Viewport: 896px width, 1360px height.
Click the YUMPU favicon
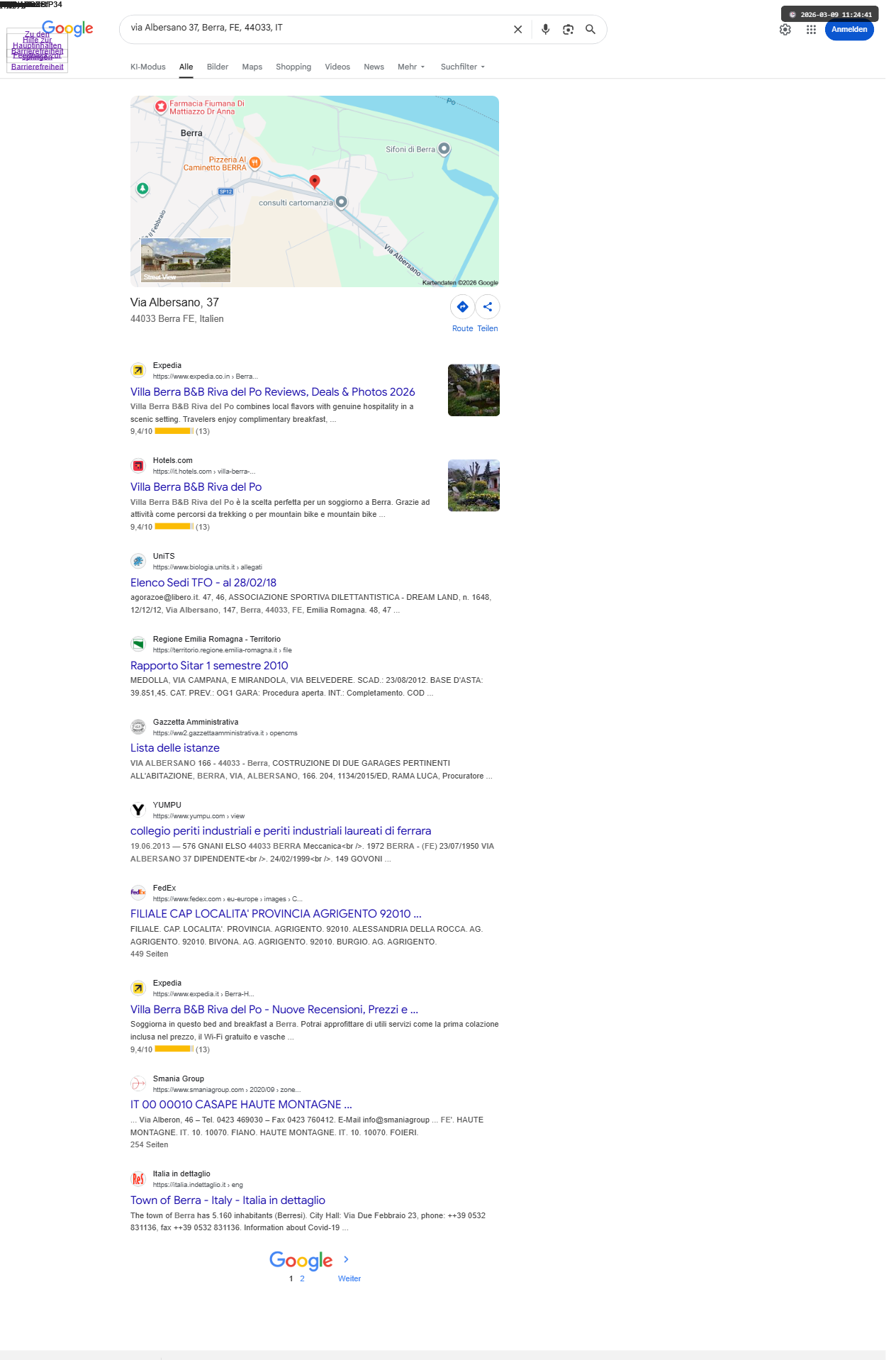[x=138, y=810]
